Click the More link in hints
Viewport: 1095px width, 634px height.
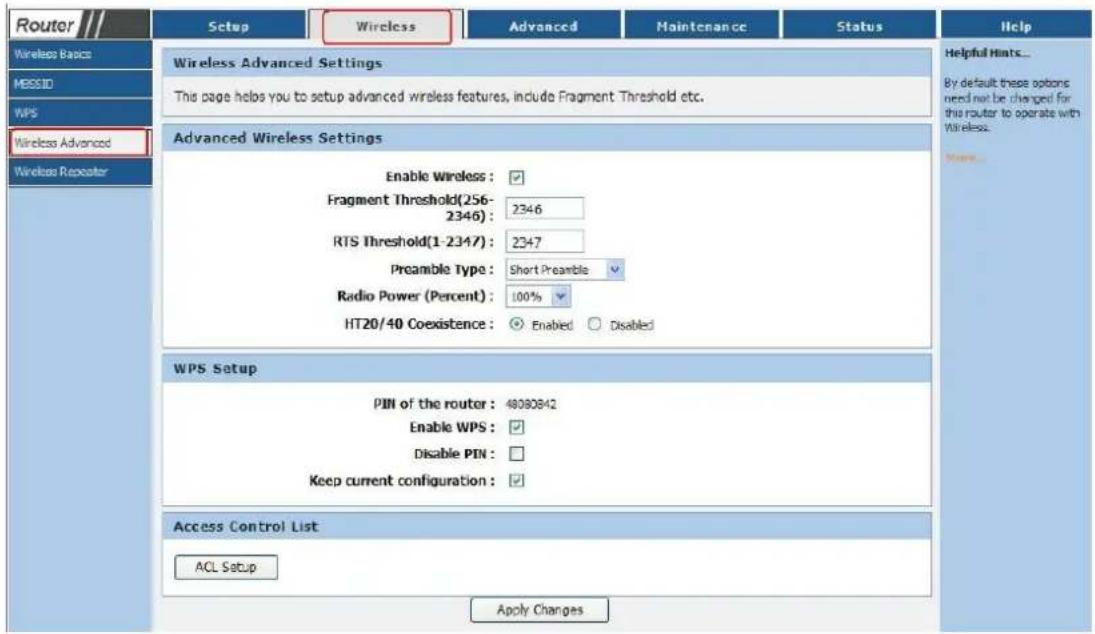coord(964,158)
